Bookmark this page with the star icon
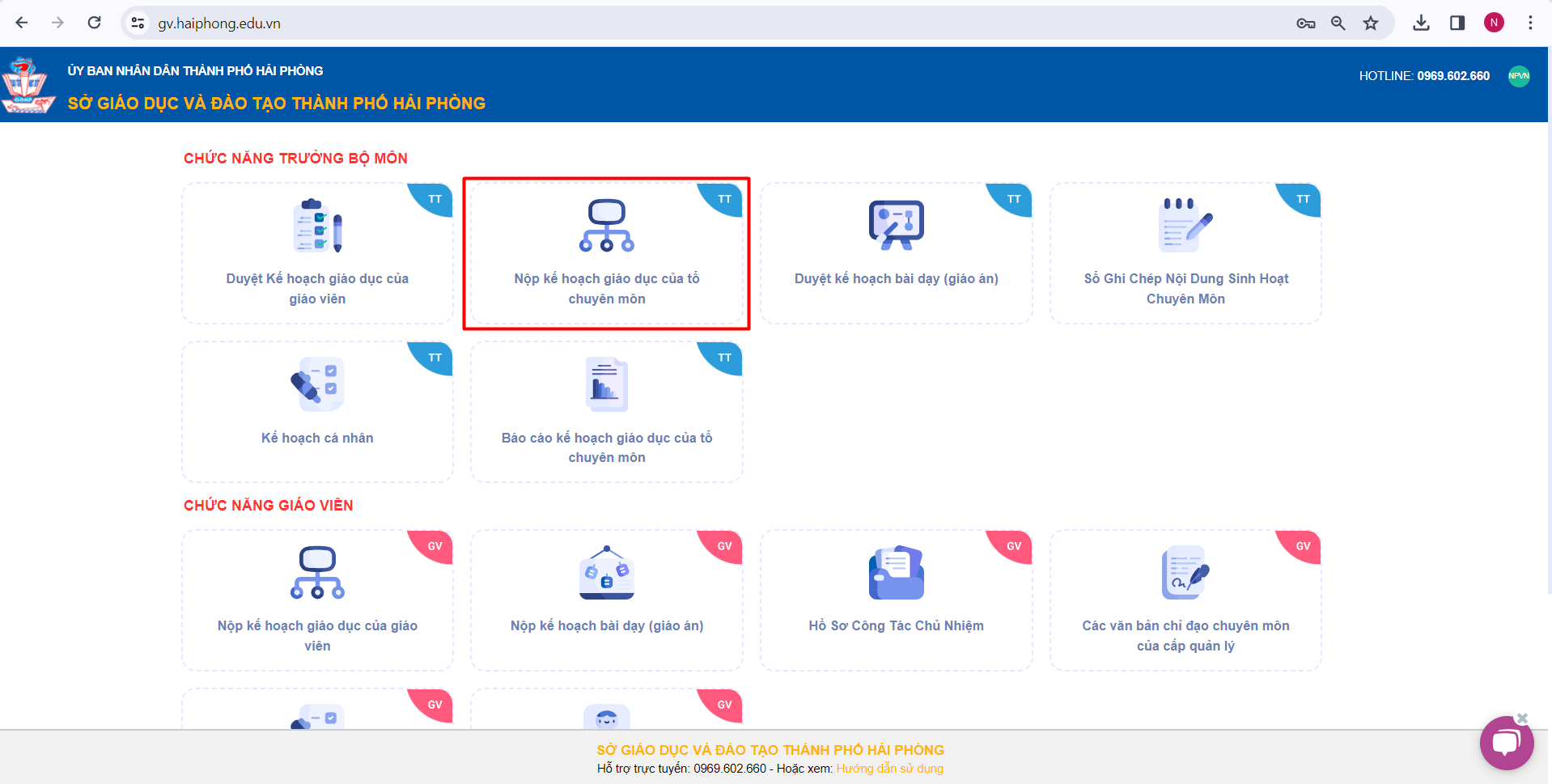Viewport: 1552px width, 784px height. coord(1370,23)
